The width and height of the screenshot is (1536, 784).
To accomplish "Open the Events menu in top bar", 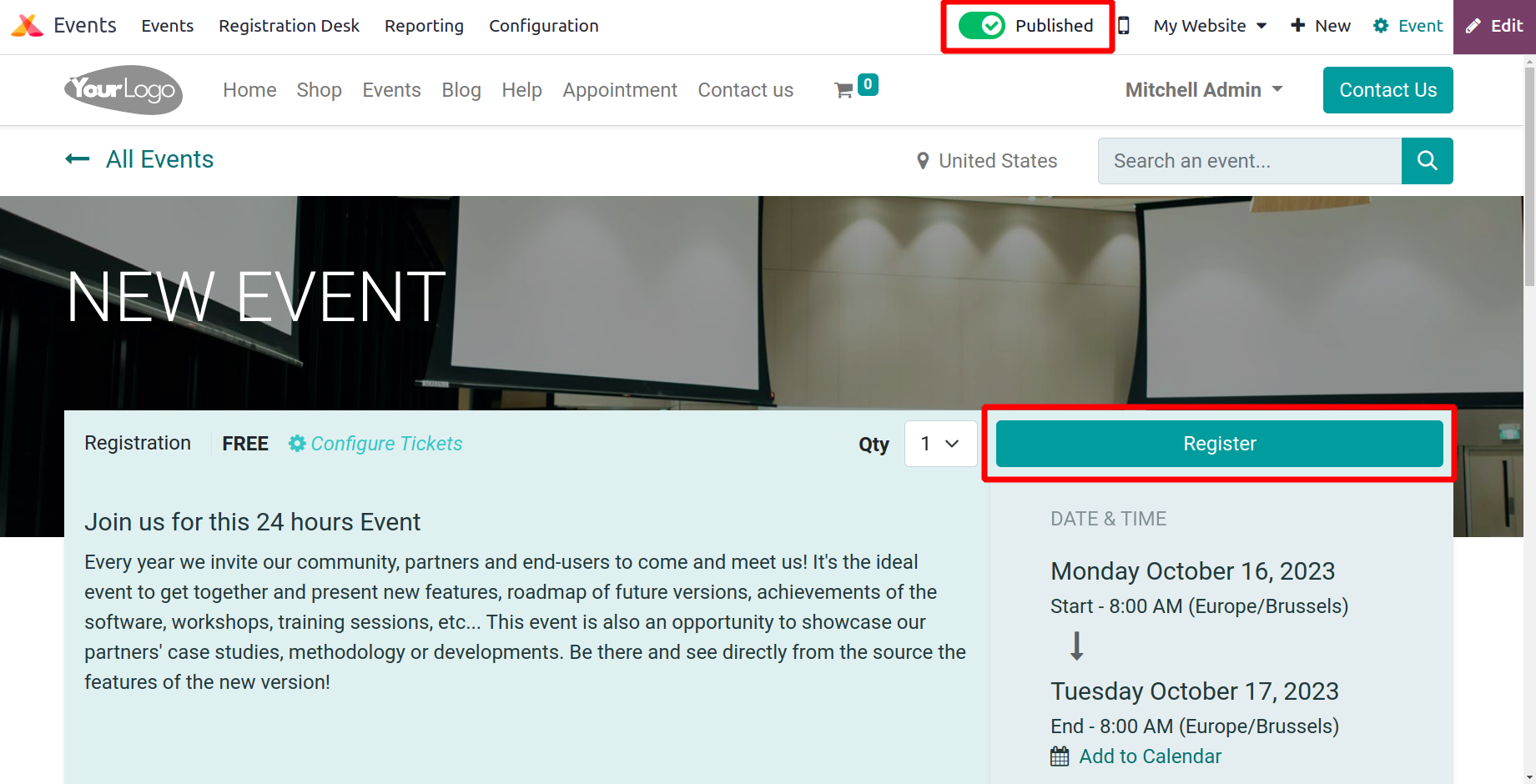I will pyautogui.click(x=168, y=26).
